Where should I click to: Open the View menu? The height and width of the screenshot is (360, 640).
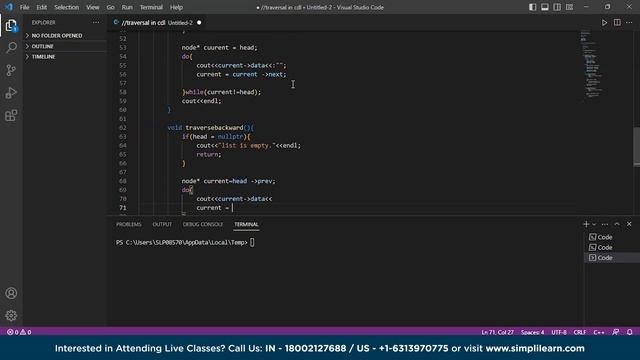point(93,7)
